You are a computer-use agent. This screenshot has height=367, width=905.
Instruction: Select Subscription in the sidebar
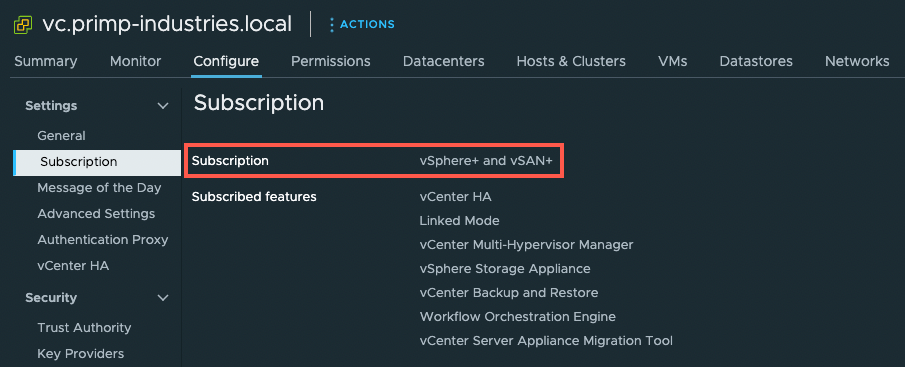point(97,162)
